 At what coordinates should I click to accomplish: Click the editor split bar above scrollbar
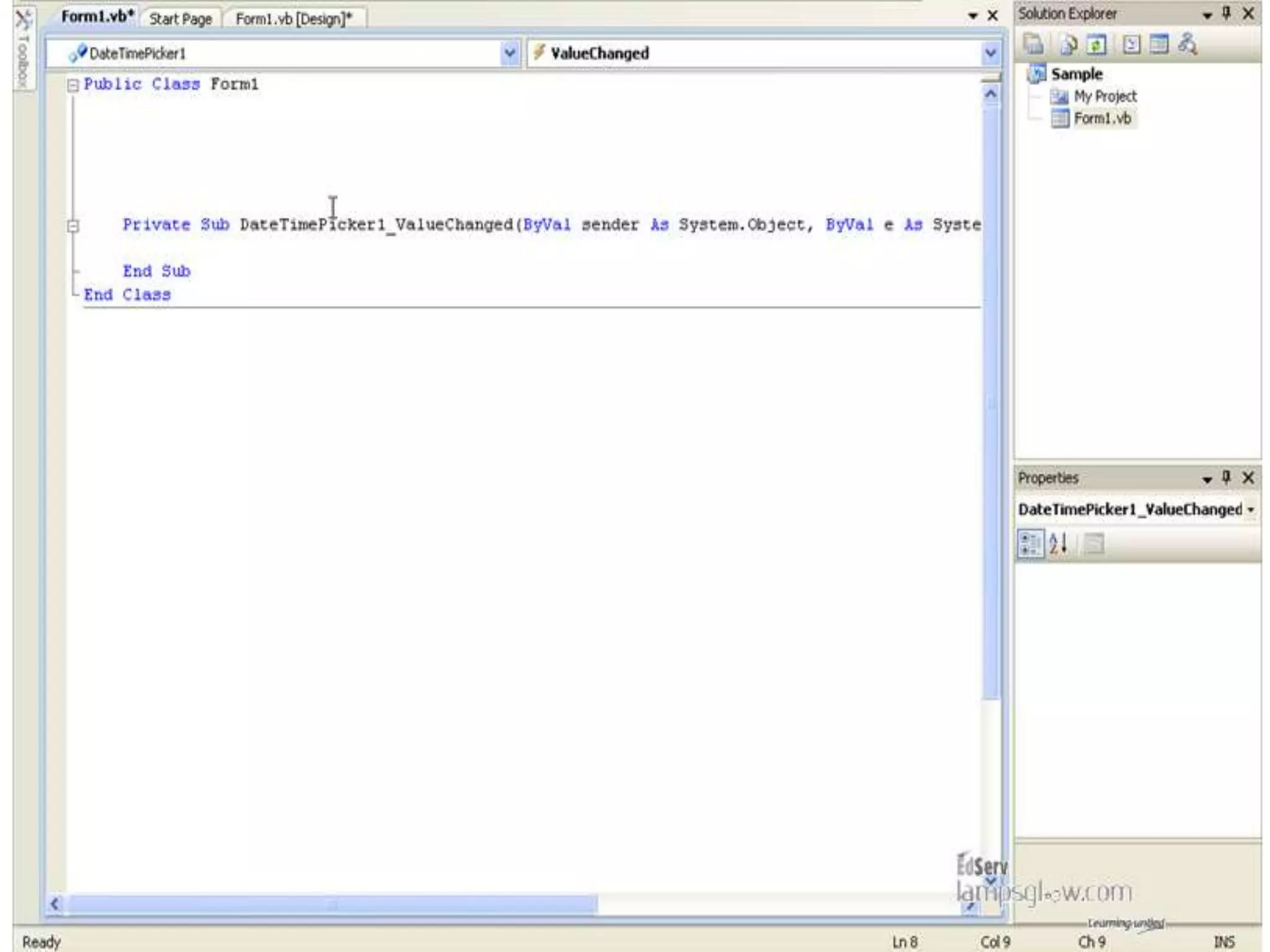(990, 77)
